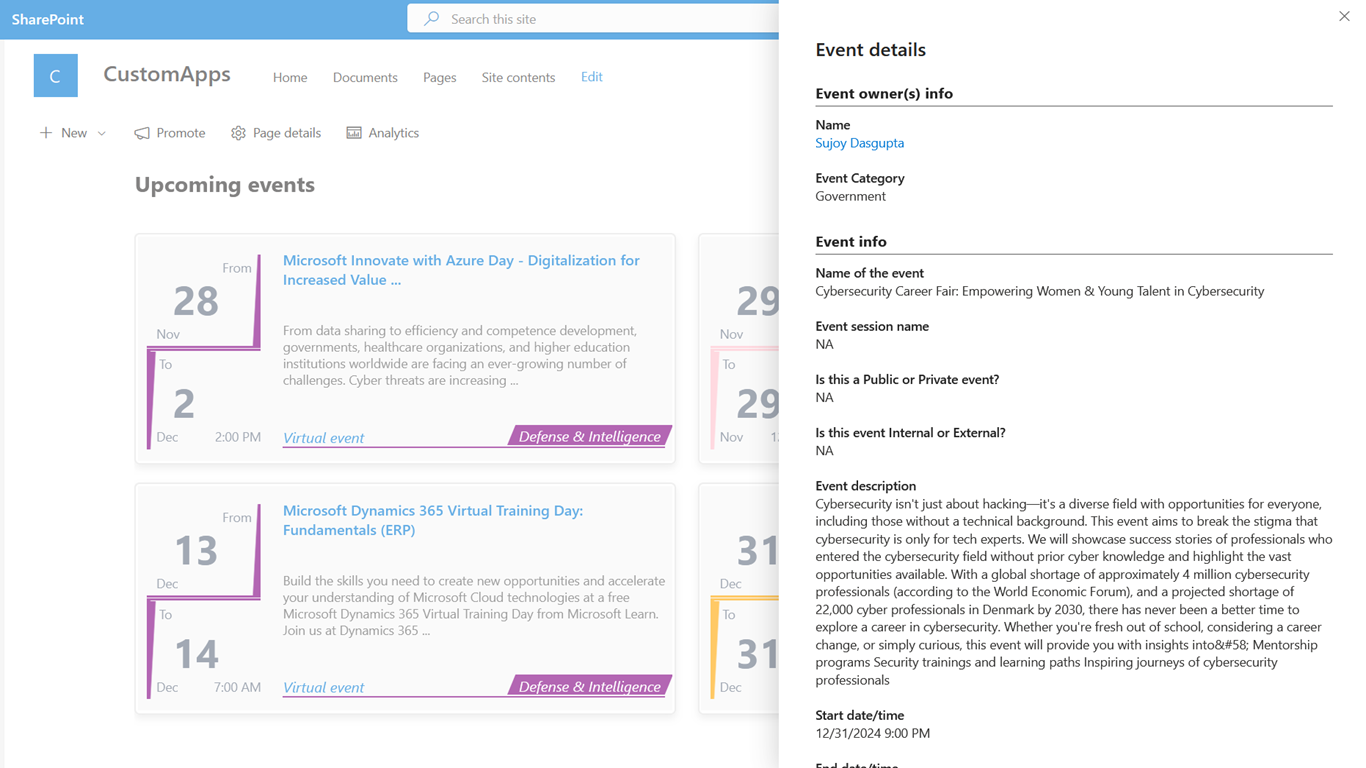
Task: Select the Nov 28 date tile
Action: 196,300
